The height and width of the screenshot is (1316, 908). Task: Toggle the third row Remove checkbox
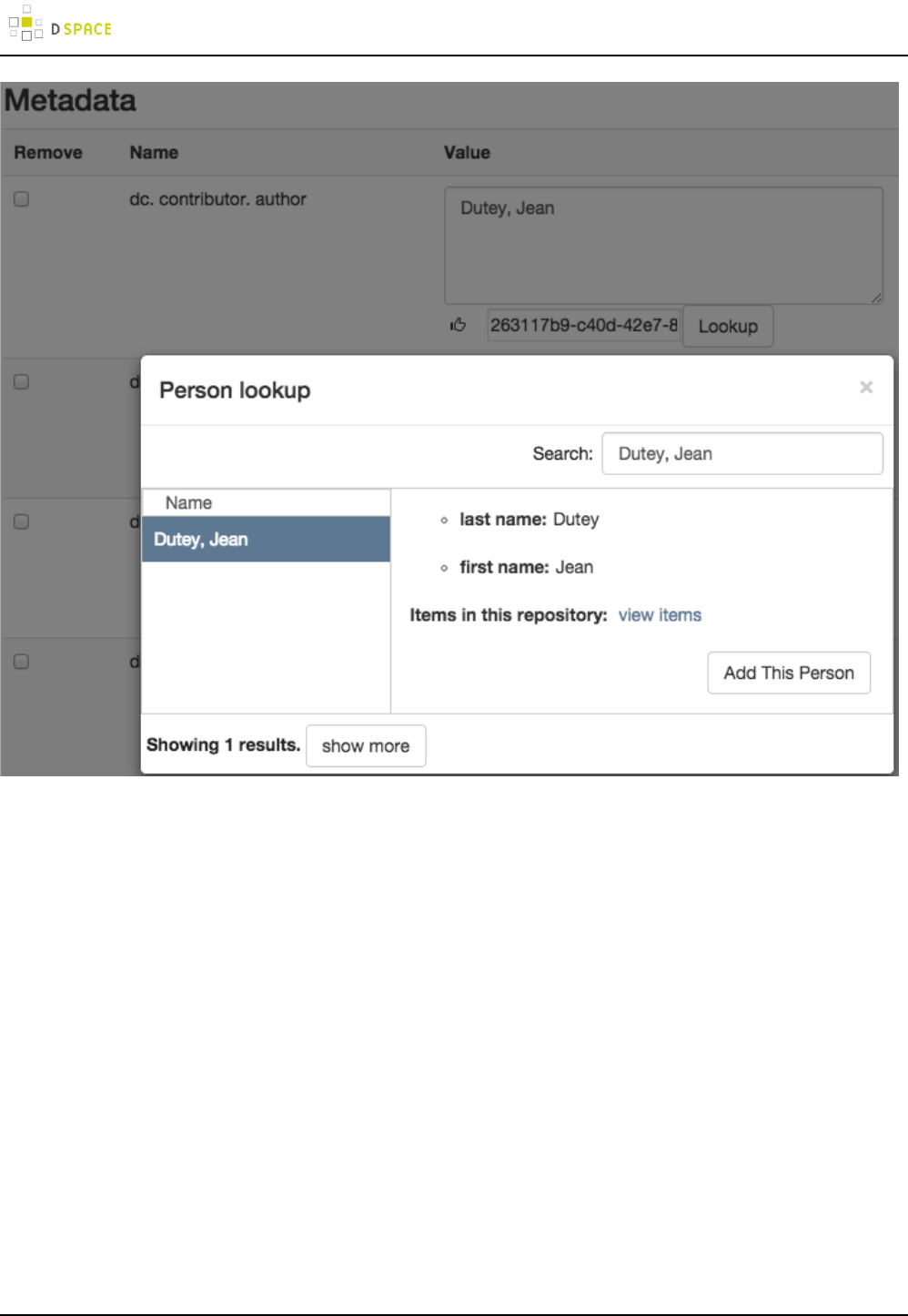click(22, 522)
